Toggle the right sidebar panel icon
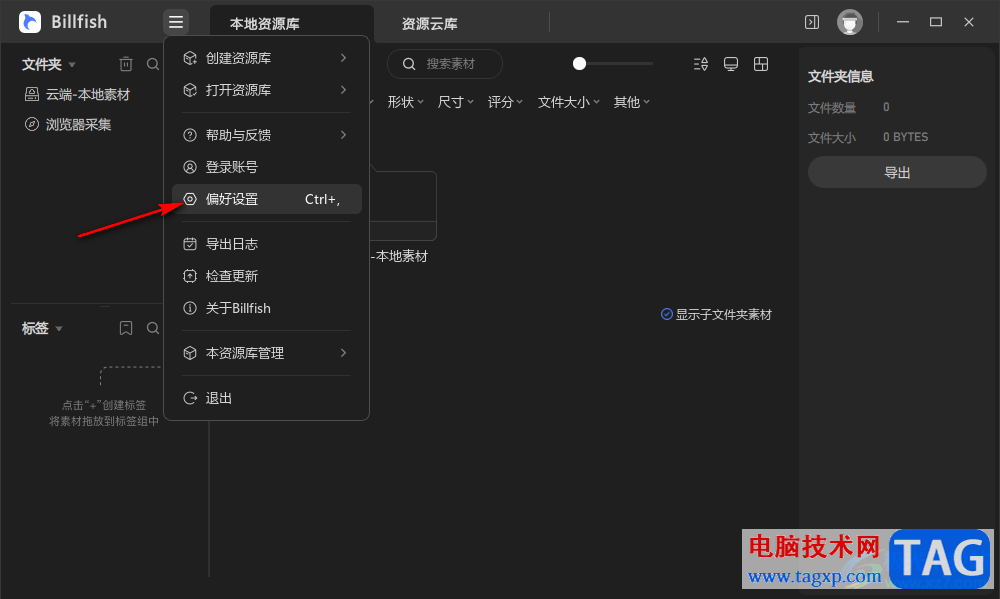The image size is (1000, 599). click(x=812, y=22)
